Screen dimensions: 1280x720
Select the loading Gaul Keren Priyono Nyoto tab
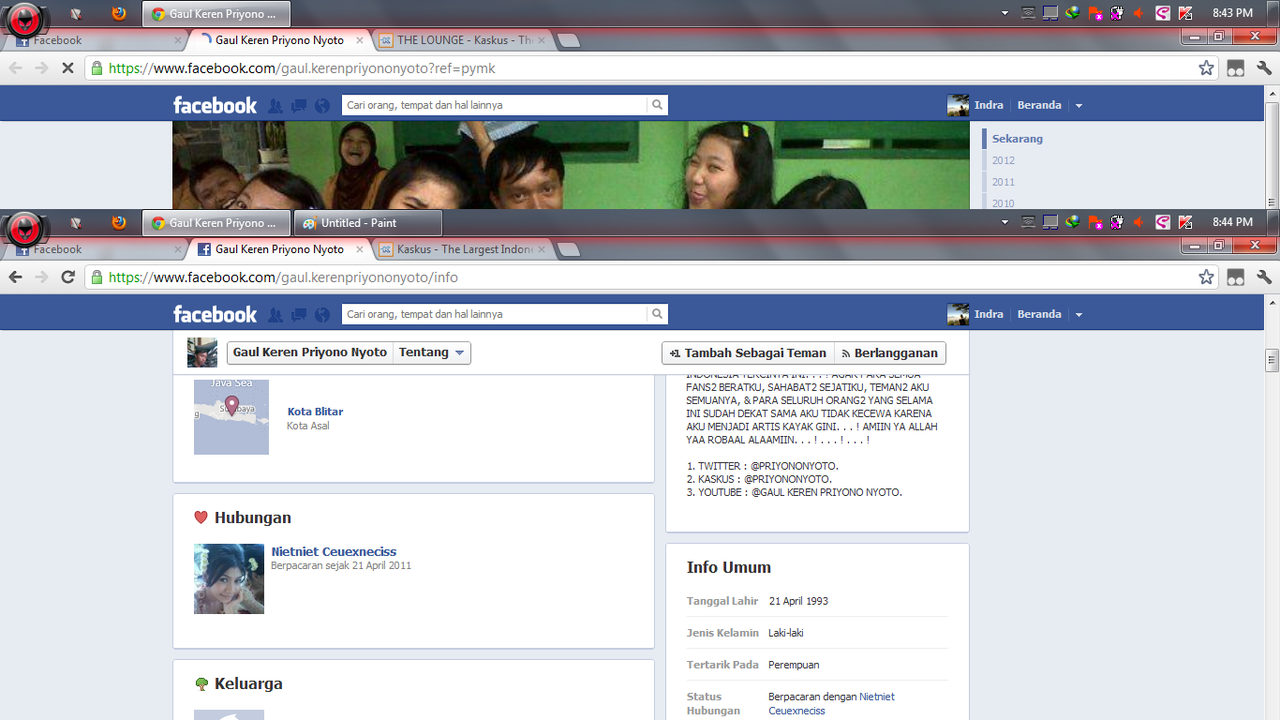(x=279, y=40)
